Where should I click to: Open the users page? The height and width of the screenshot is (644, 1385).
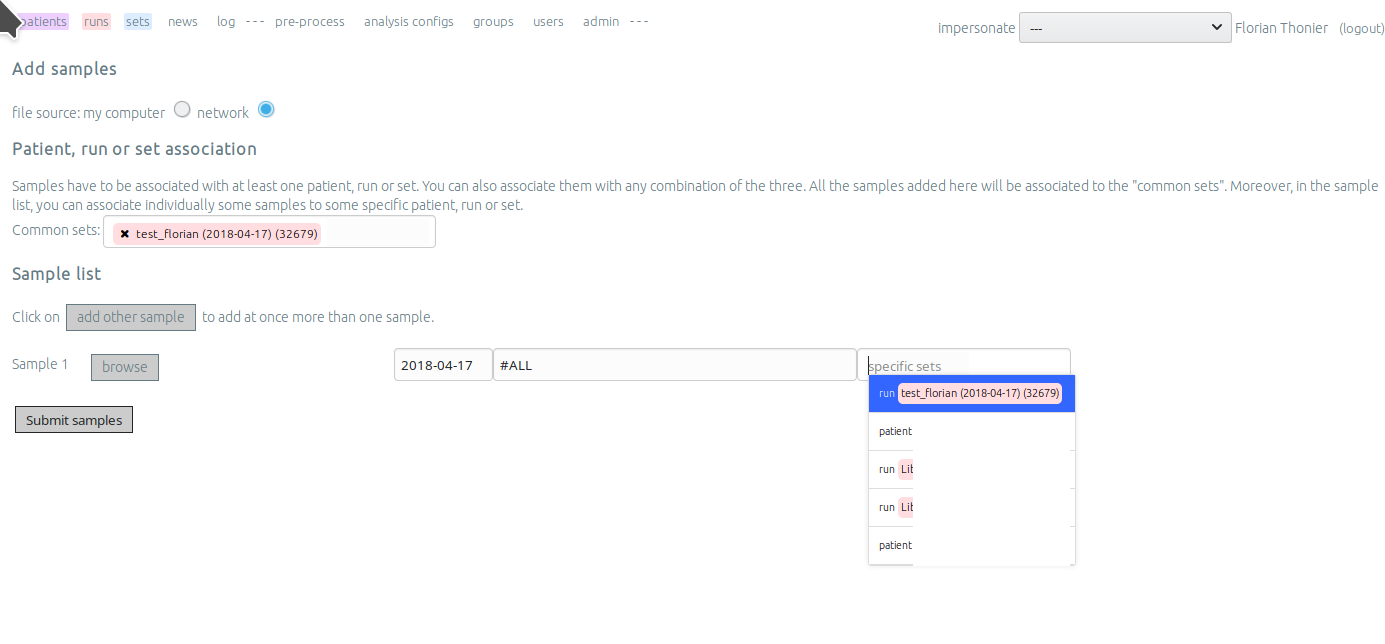(548, 21)
